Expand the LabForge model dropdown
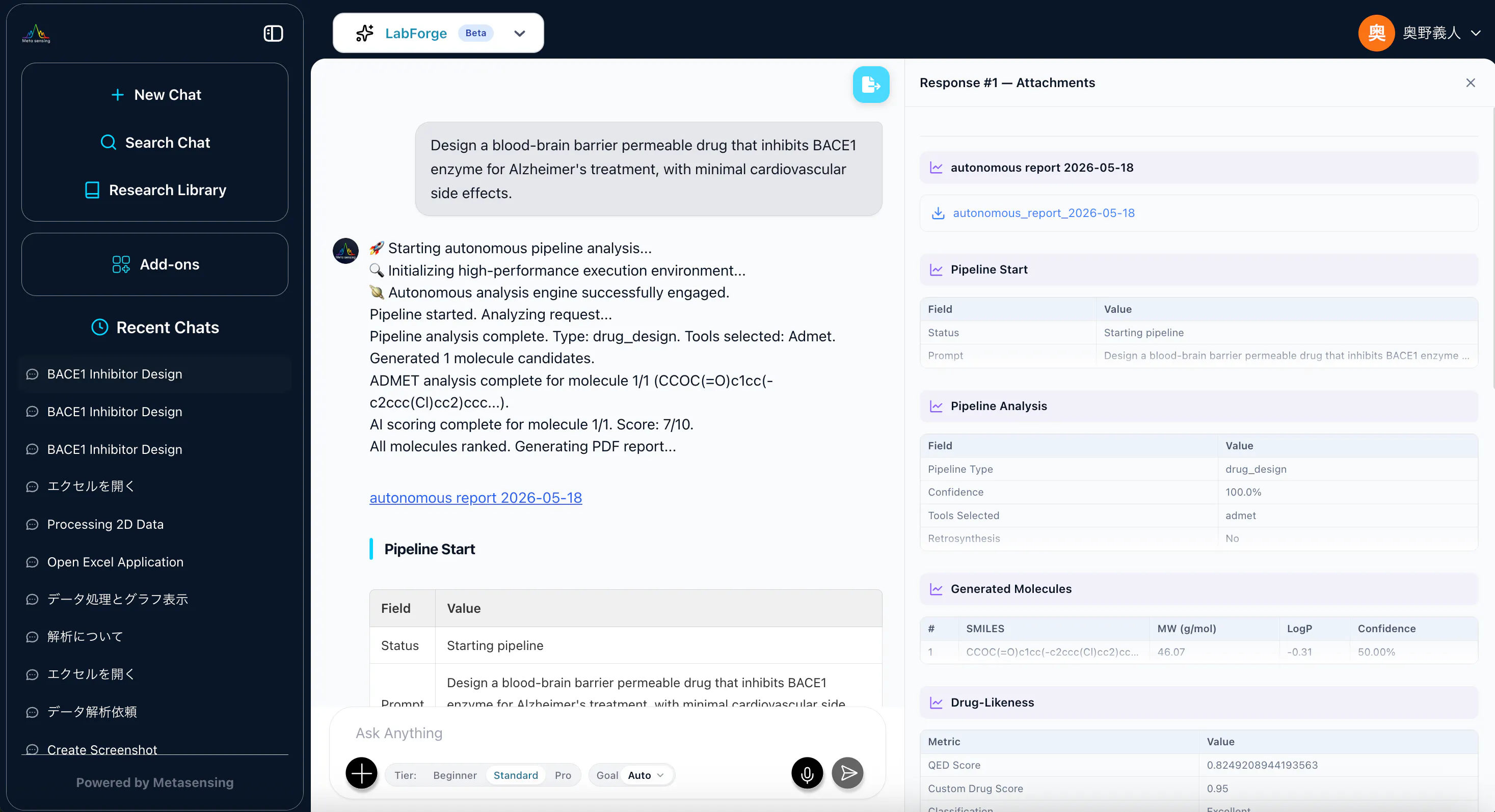The image size is (1495, 812). 519,34
